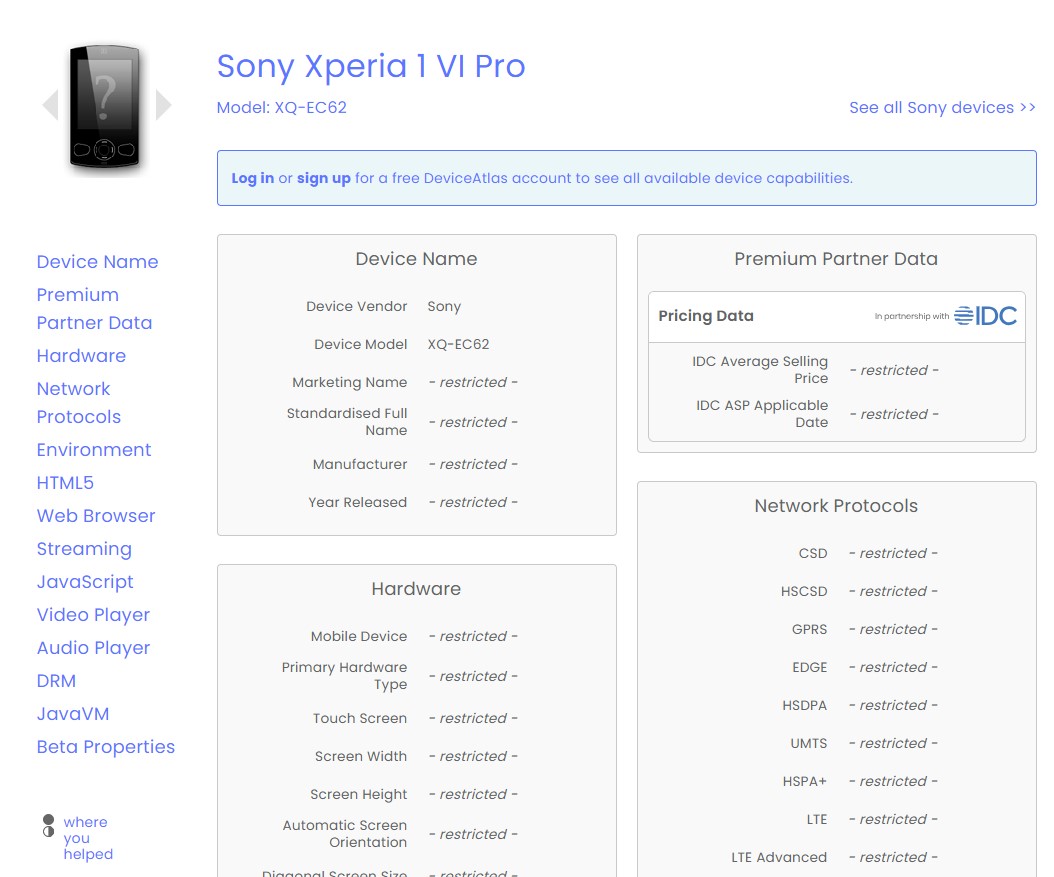Select Device Name in the sidebar
The height and width of the screenshot is (877, 1054).
(97, 261)
